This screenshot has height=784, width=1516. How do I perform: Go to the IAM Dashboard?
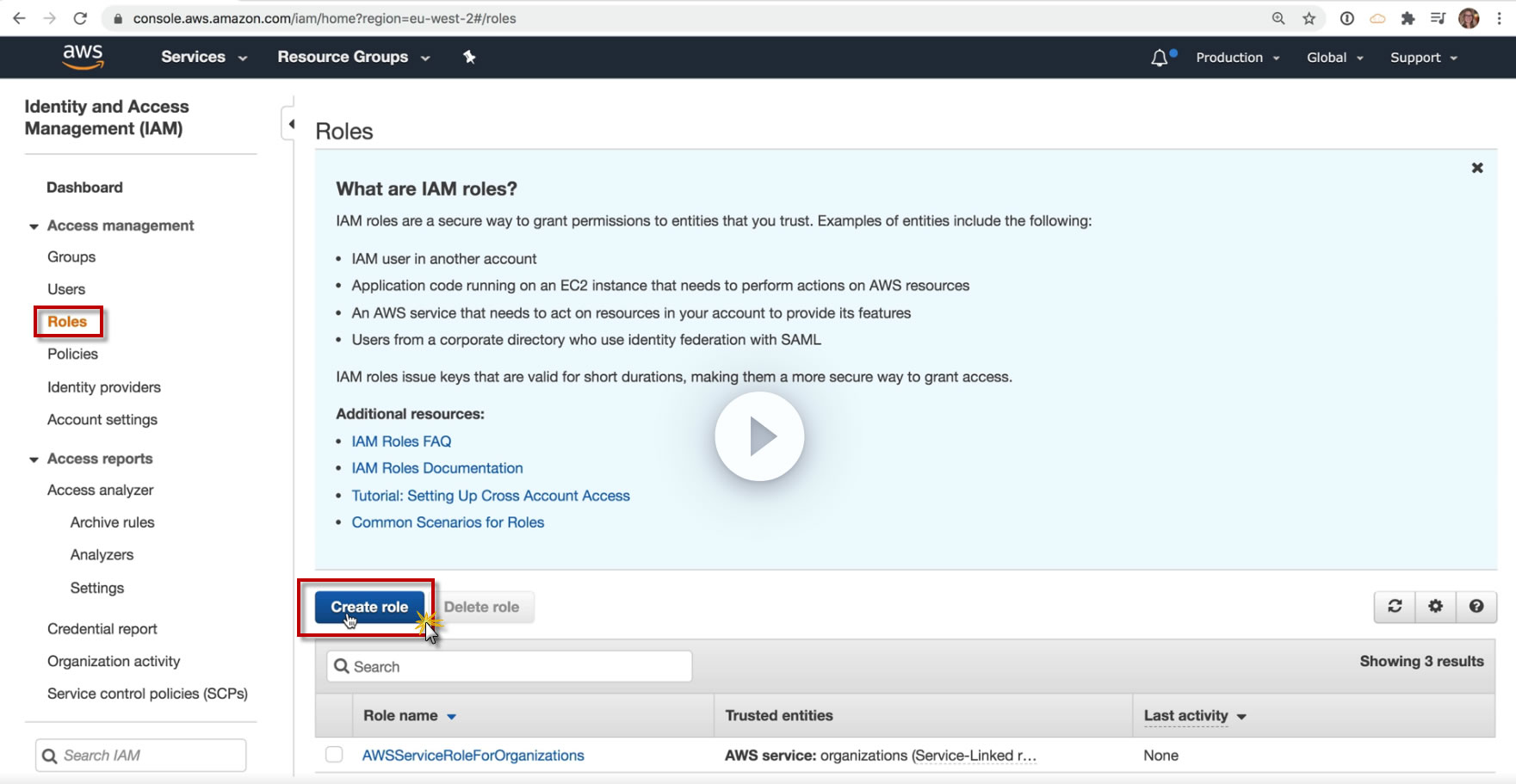(84, 188)
